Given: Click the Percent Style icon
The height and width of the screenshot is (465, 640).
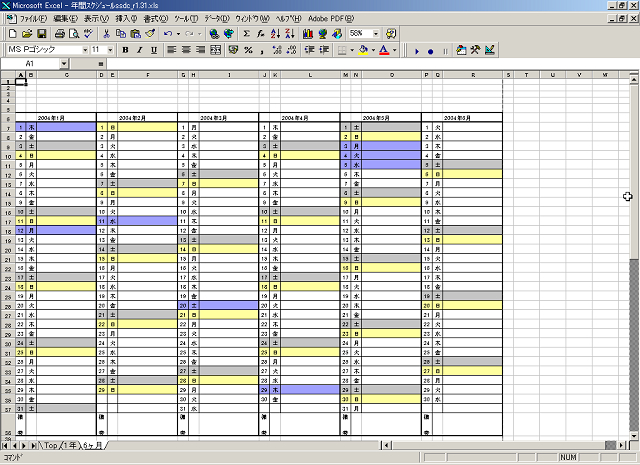Looking at the screenshot, I should 248,49.
